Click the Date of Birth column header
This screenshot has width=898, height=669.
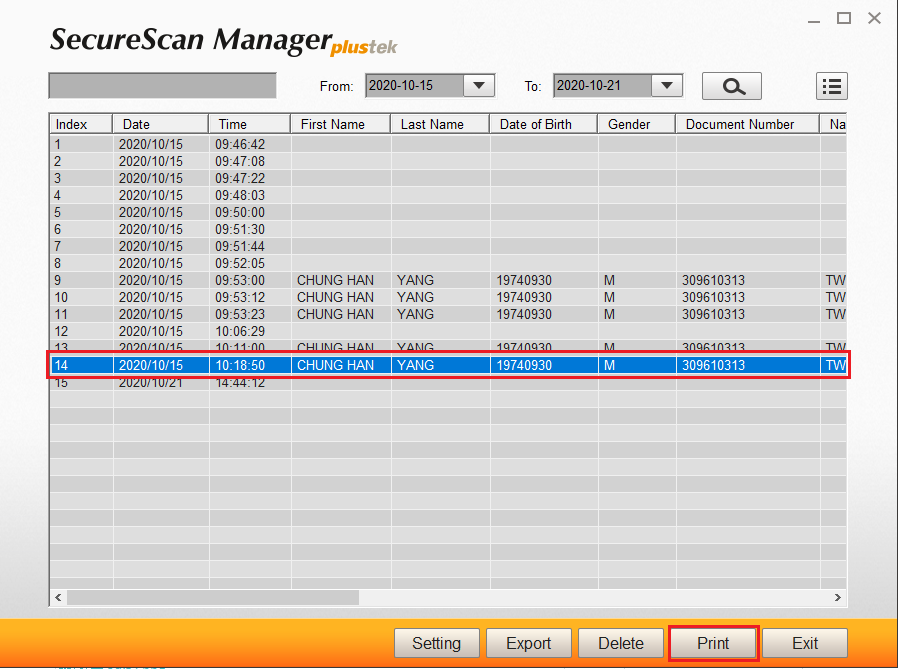(x=543, y=124)
